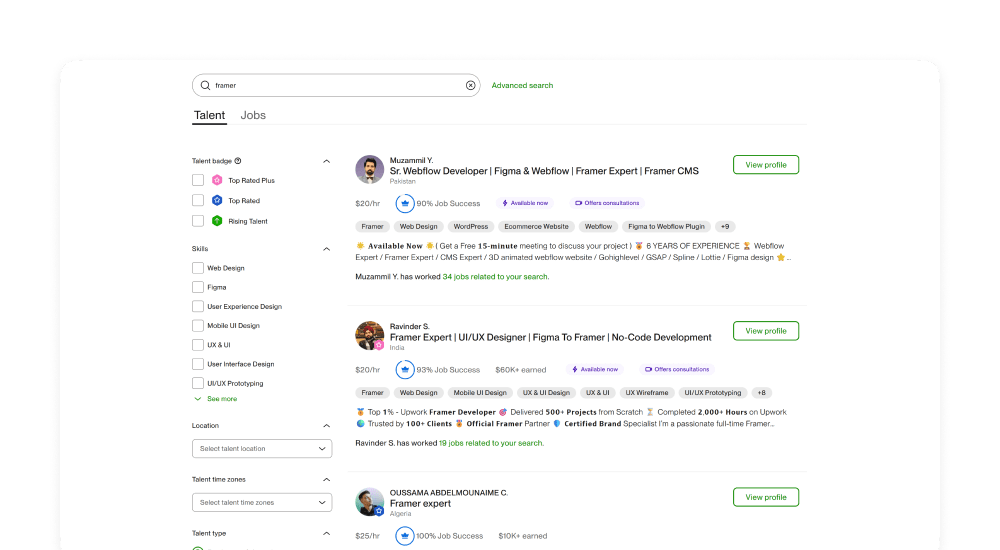Check the Rising Talent checkbox
1000x550 pixels.
(x=198, y=221)
